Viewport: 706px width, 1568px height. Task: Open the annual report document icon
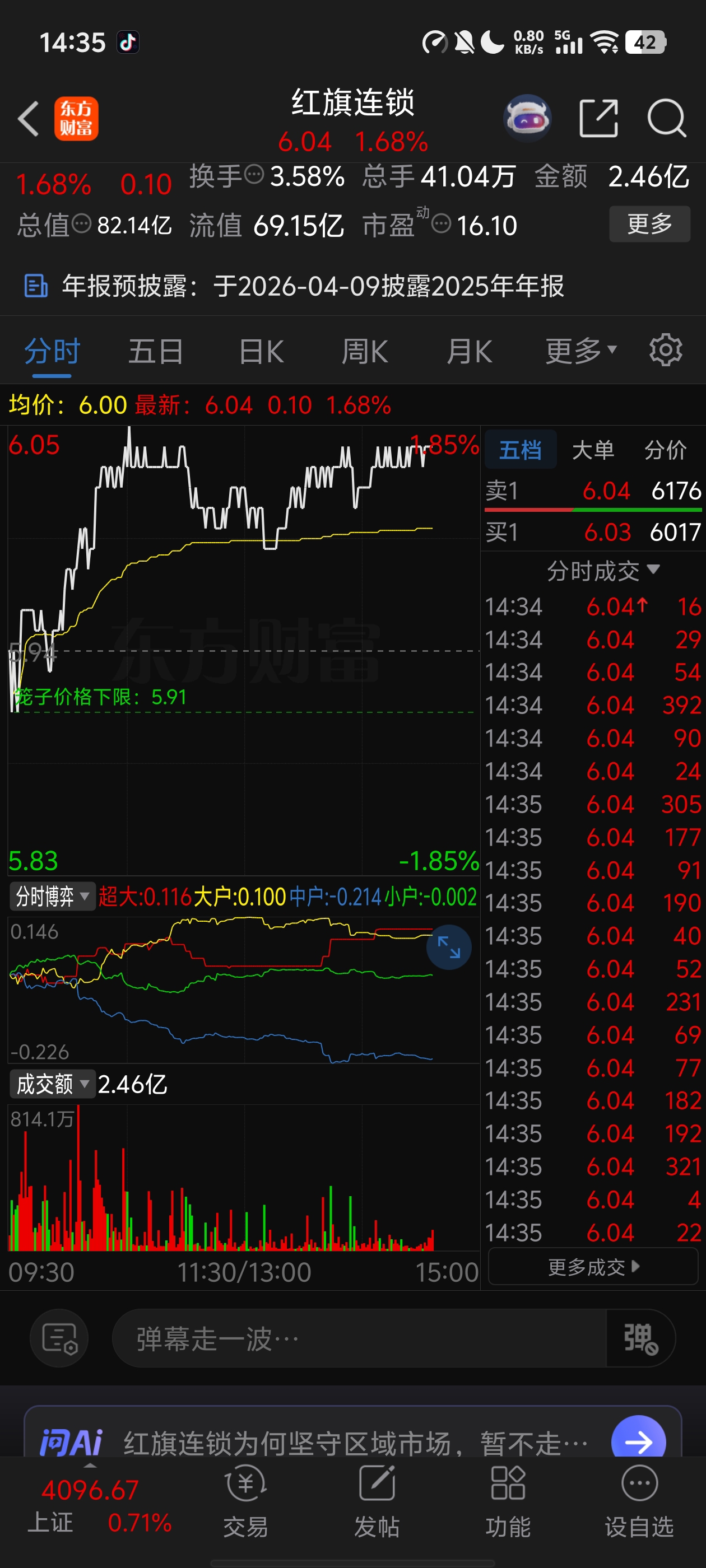point(36,286)
